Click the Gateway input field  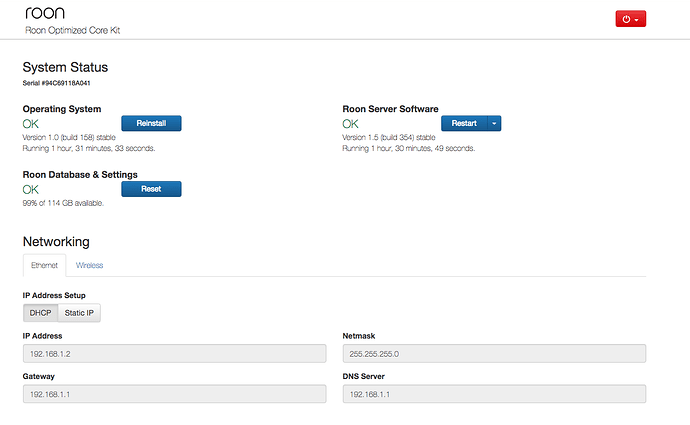click(175, 394)
